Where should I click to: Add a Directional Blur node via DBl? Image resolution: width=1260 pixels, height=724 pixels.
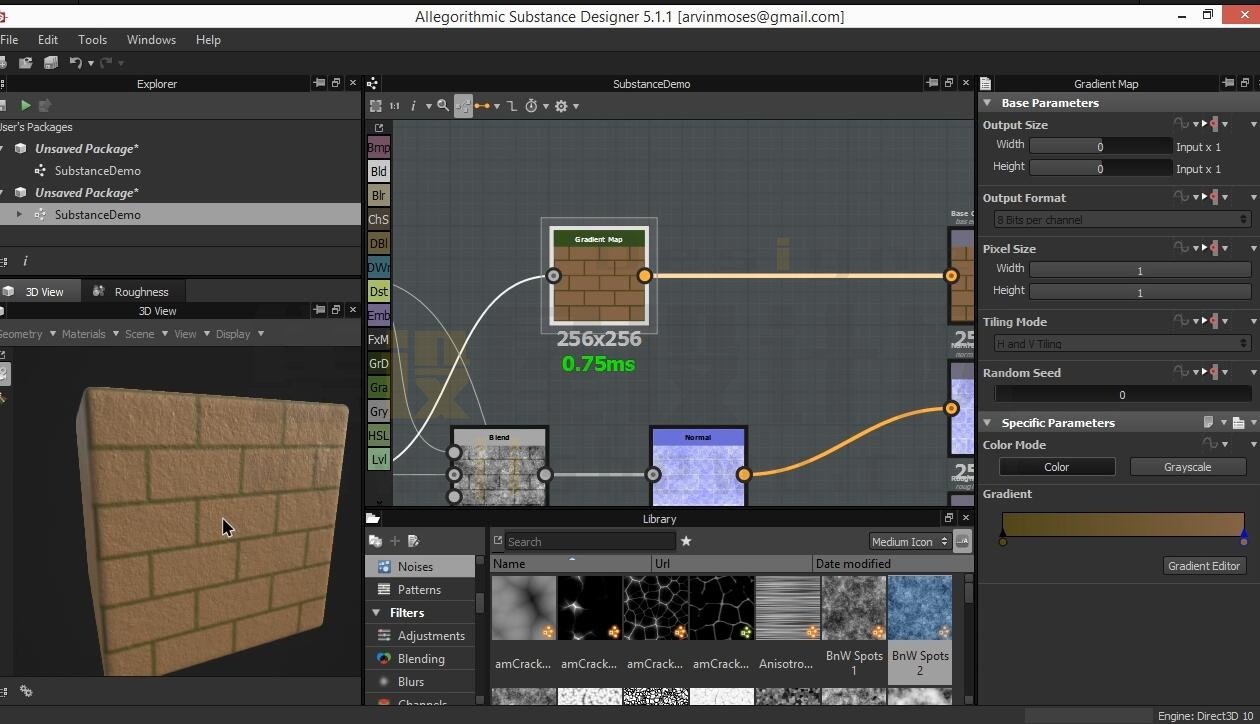(x=378, y=243)
